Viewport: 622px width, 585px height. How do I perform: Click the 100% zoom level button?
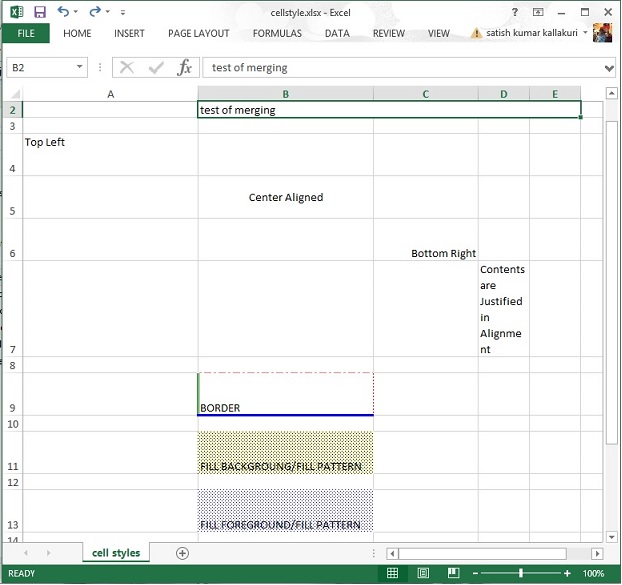point(593,574)
